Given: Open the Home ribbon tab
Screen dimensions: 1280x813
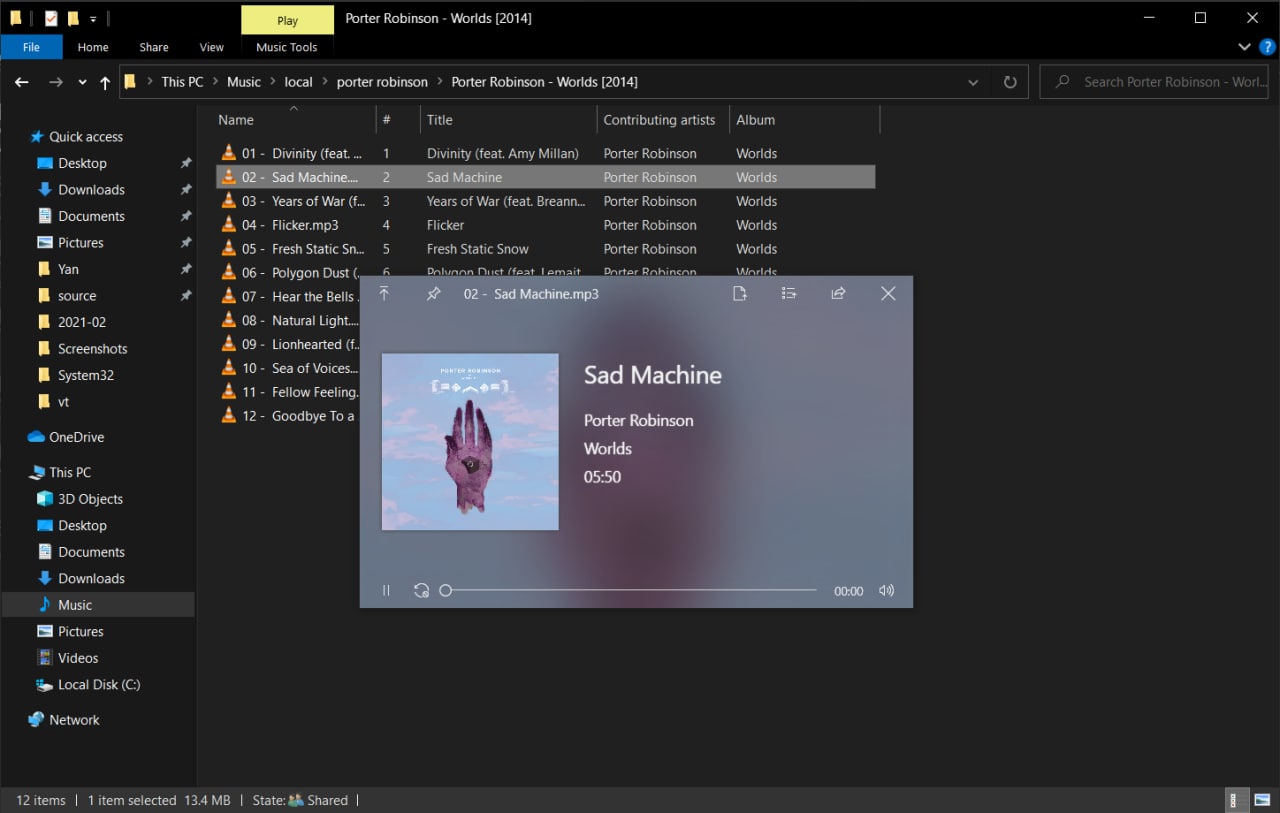Looking at the screenshot, I should coord(93,47).
